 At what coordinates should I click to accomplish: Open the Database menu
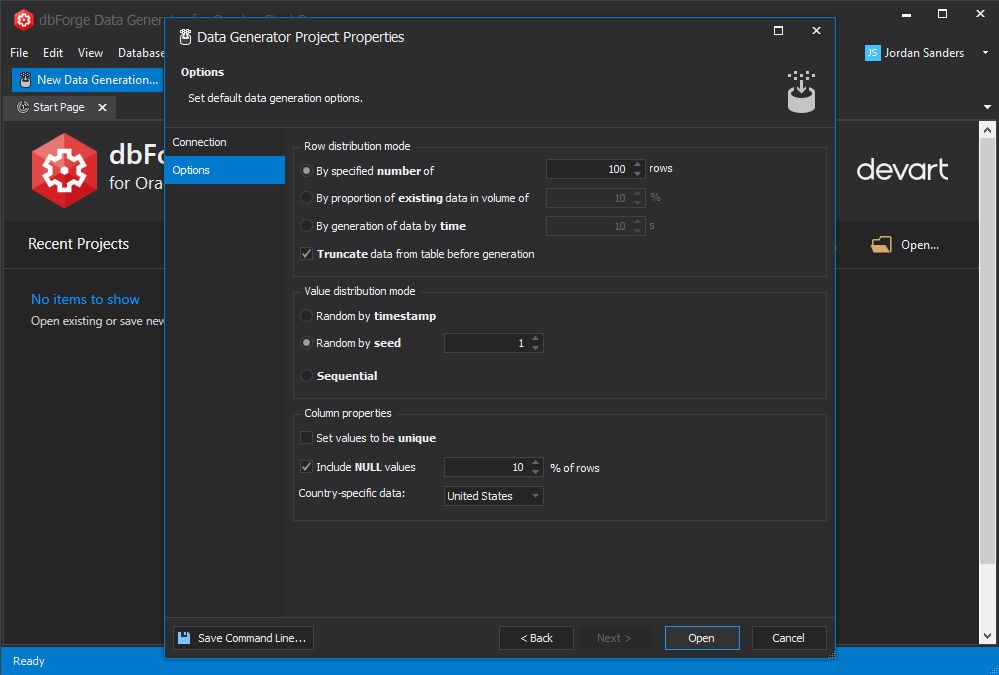(x=140, y=52)
